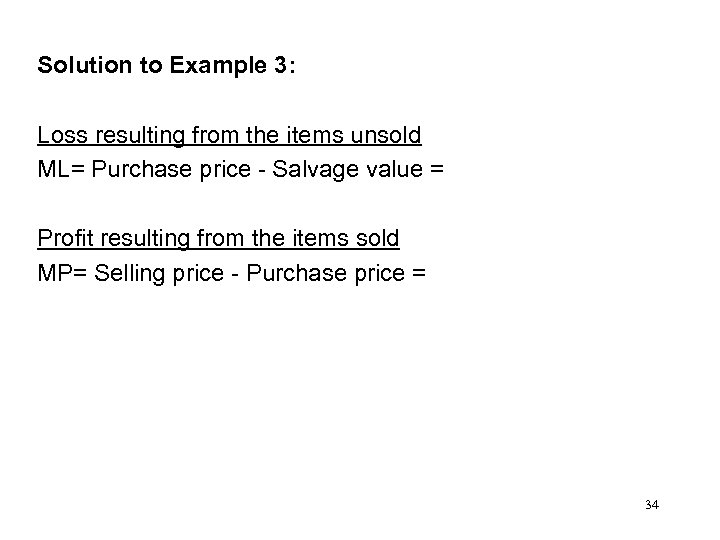
Task: Click the 'Solution to Example 3:' heading
Action: [166, 66]
